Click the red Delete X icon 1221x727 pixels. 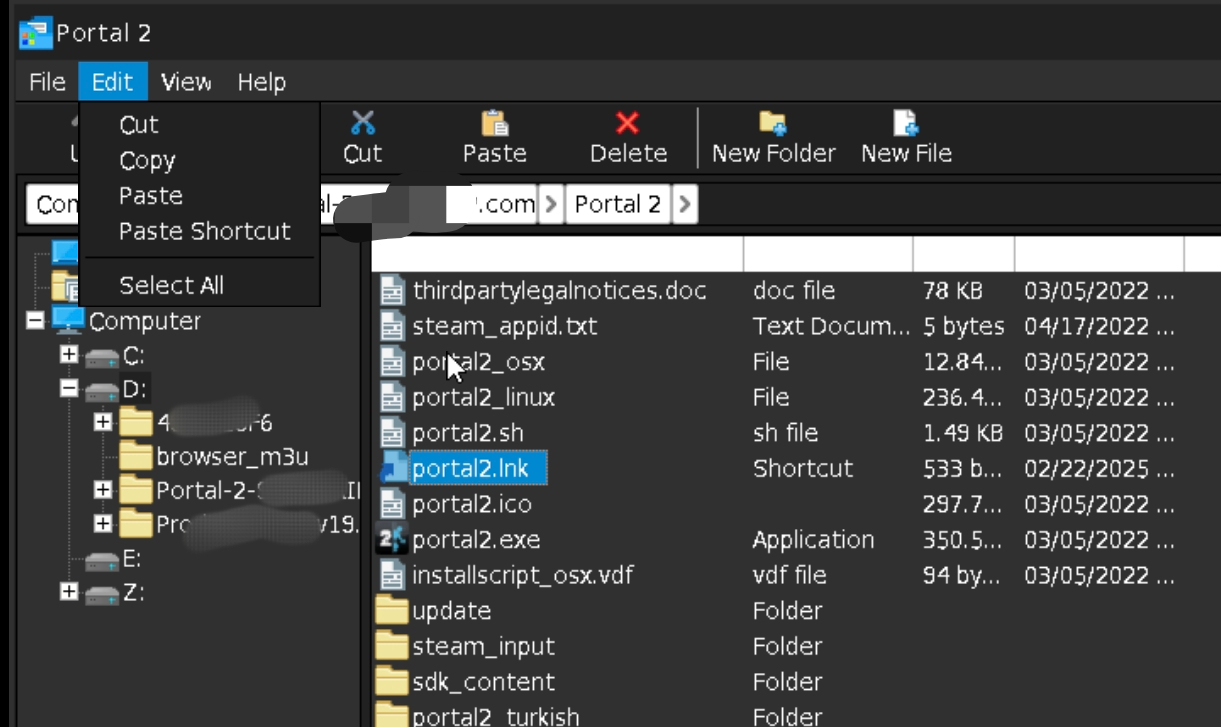pyautogui.click(x=627, y=123)
